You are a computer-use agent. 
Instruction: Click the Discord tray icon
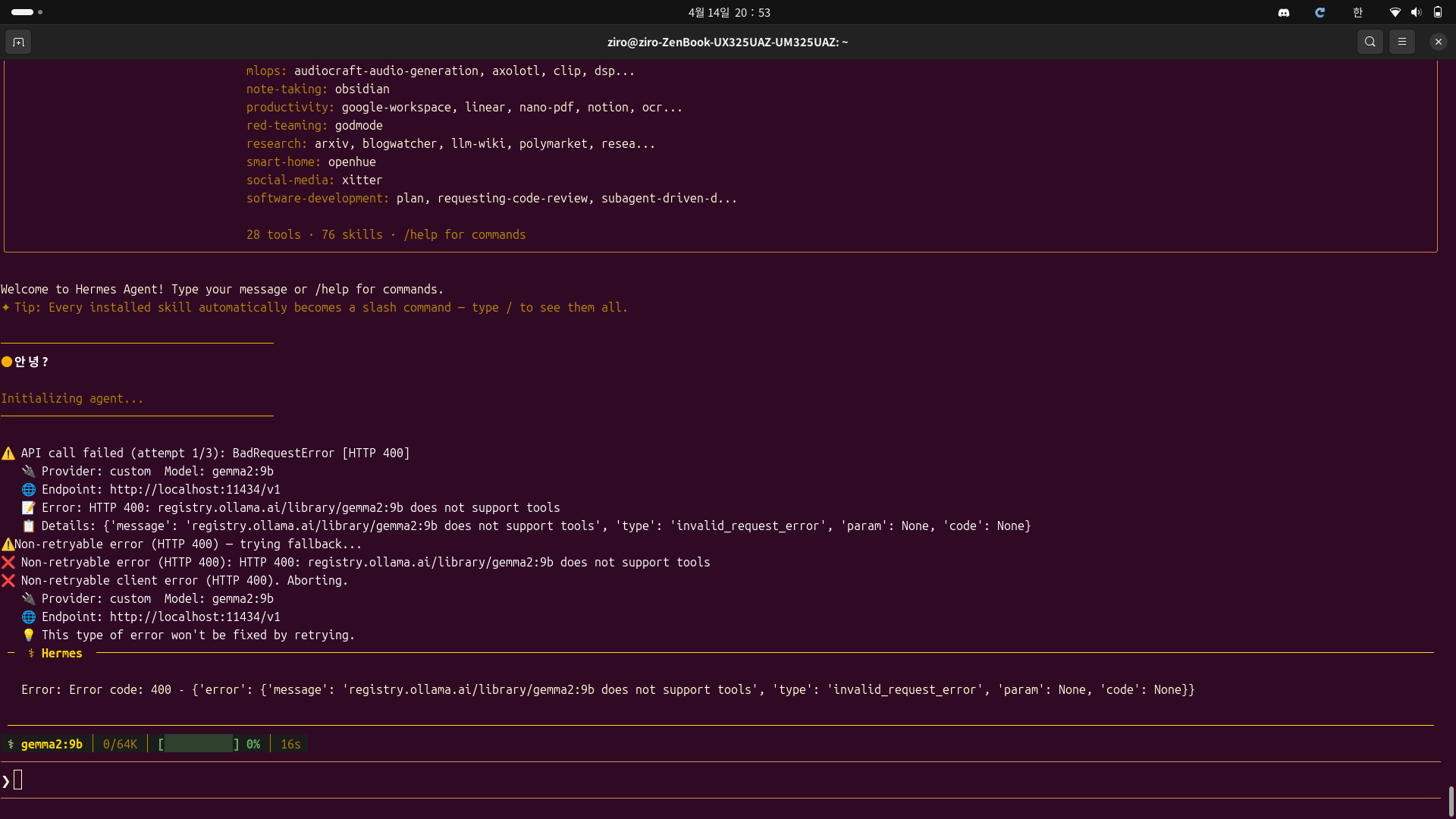pos(1283,12)
